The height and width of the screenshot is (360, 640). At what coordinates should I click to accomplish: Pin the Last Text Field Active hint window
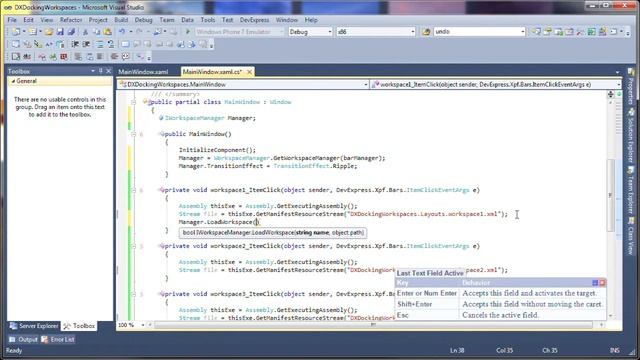pos(595,283)
